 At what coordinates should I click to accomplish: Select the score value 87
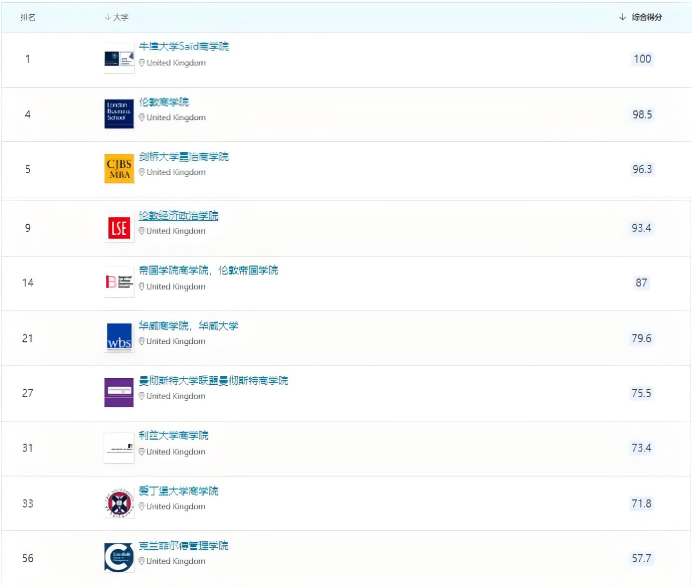point(641,282)
